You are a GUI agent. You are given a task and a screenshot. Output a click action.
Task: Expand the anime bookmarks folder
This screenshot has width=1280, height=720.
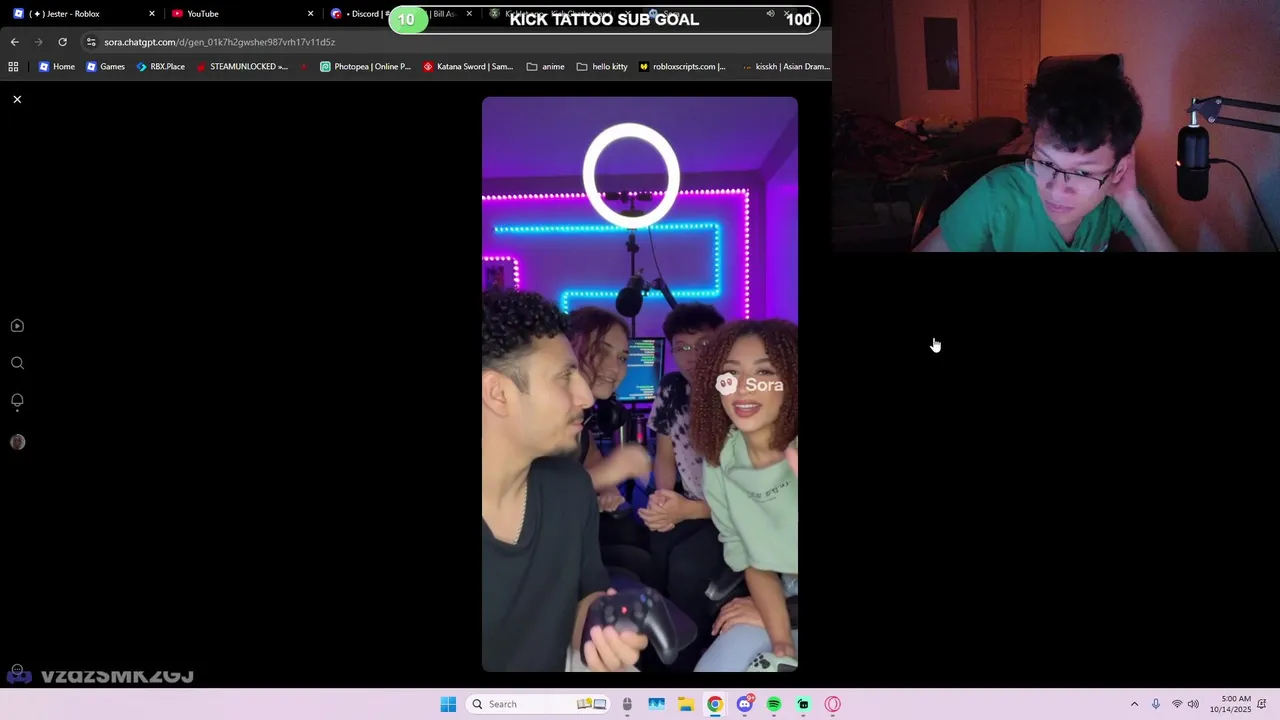point(545,67)
